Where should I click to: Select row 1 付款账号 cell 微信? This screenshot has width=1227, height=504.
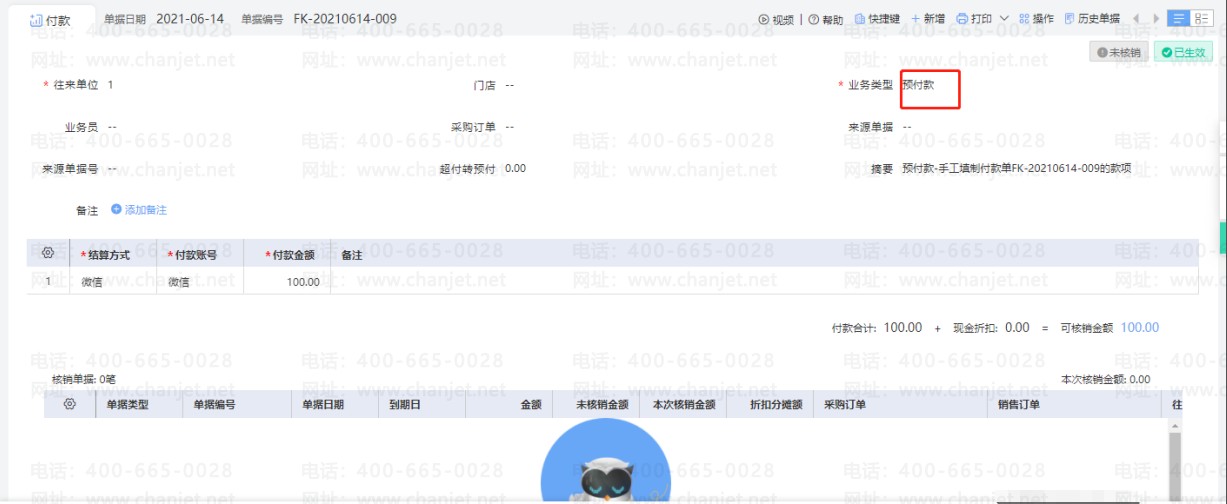200,282
